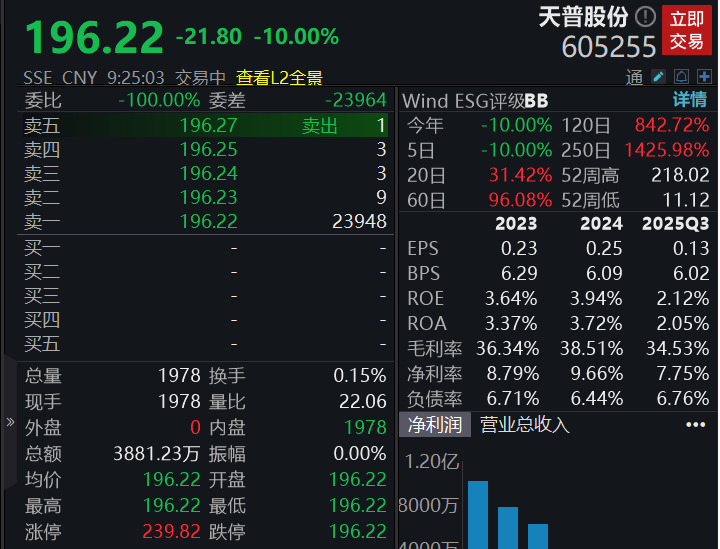Click the stock name 天普股份
Image resolution: width=720 pixels, height=549 pixels.
[x=583, y=17]
